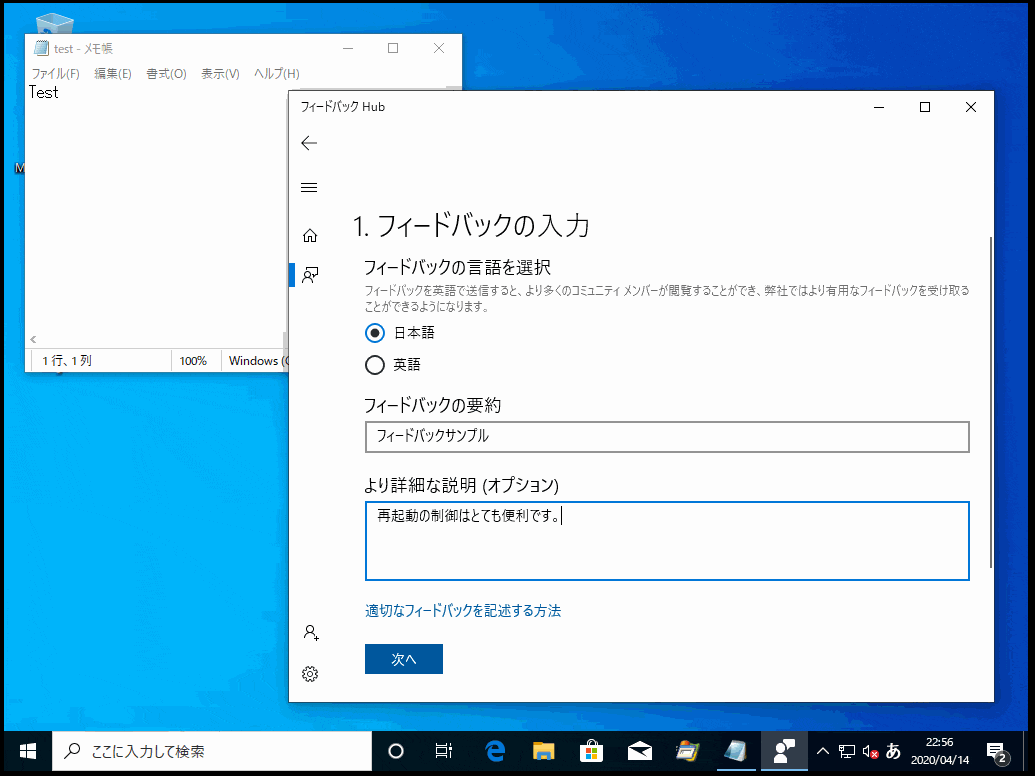The image size is (1035, 776).
Task: Open the Home icon in Feedback Hub sidebar
Action: (x=310, y=236)
